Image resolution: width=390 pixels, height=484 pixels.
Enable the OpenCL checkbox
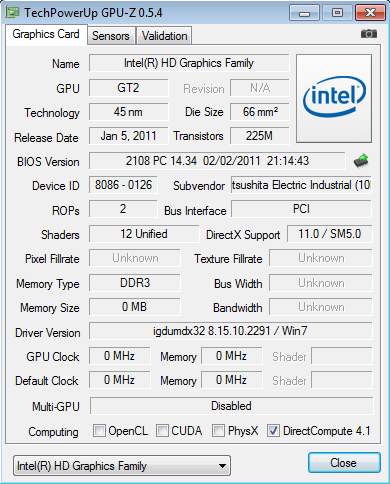(99, 430)
